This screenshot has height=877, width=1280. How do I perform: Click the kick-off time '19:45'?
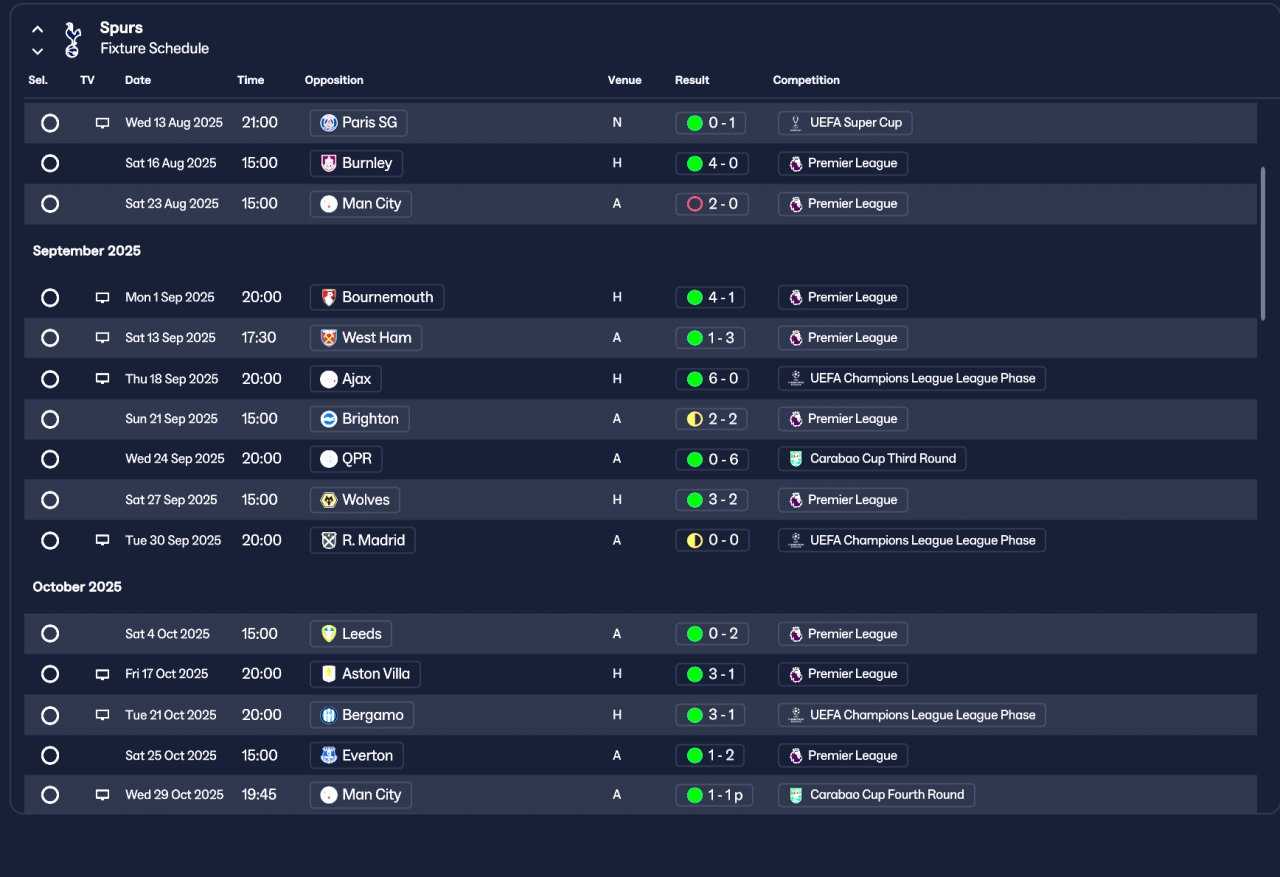tap(259, 795)
